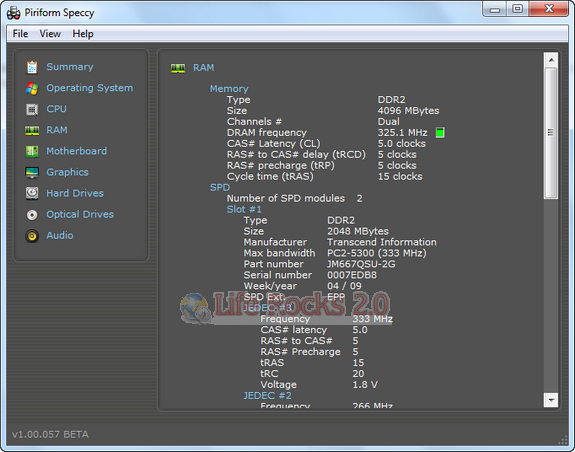Click the Optical Drives disc icon

click(32, 214)
